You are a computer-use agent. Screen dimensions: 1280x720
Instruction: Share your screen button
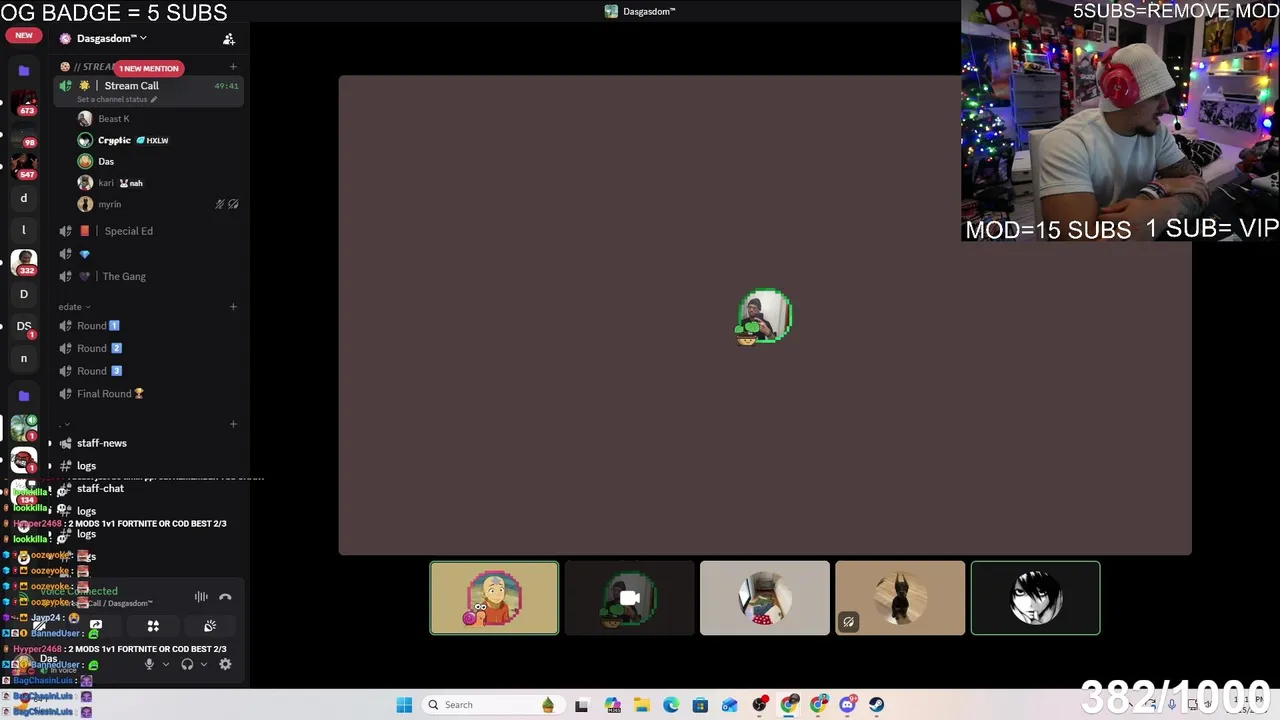(96, 626)
